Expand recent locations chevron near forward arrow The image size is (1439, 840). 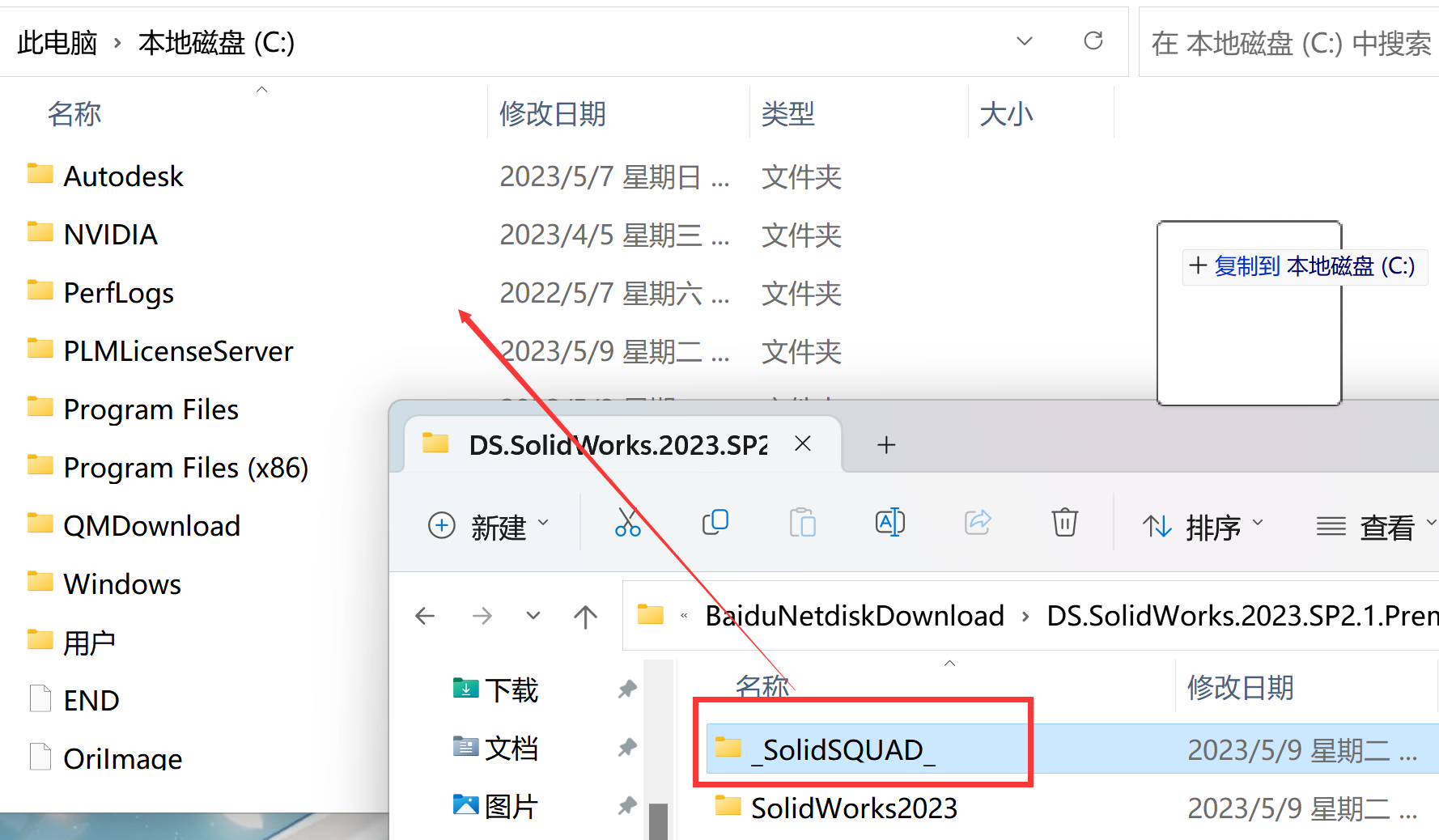pos(533,617)
